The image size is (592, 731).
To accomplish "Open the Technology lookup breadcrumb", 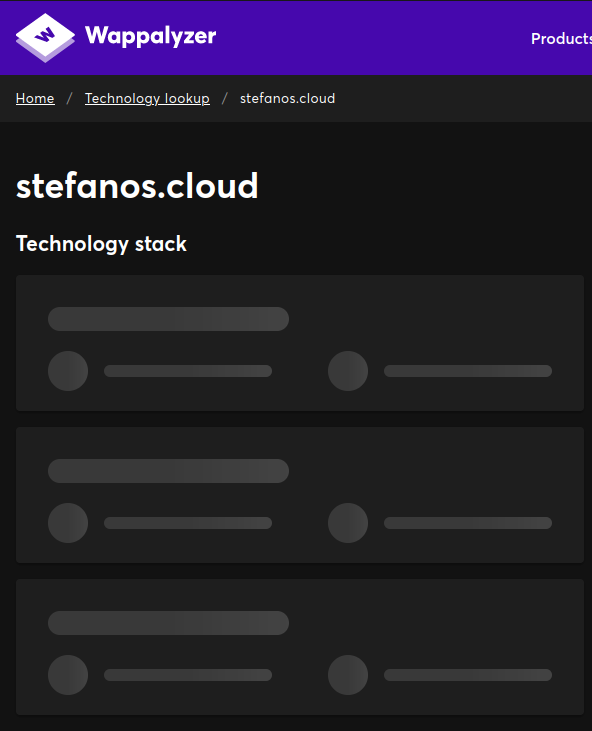I will point(147,98).
